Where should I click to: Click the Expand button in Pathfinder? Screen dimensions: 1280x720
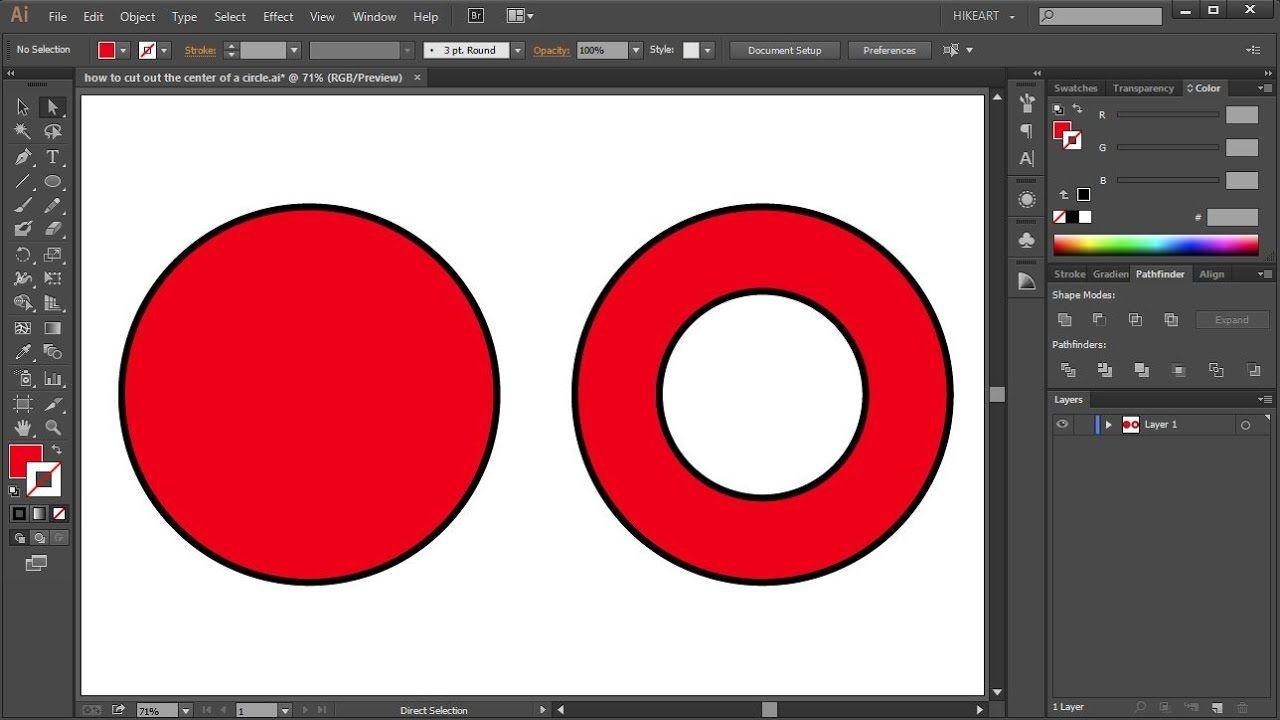[1232, 319]
